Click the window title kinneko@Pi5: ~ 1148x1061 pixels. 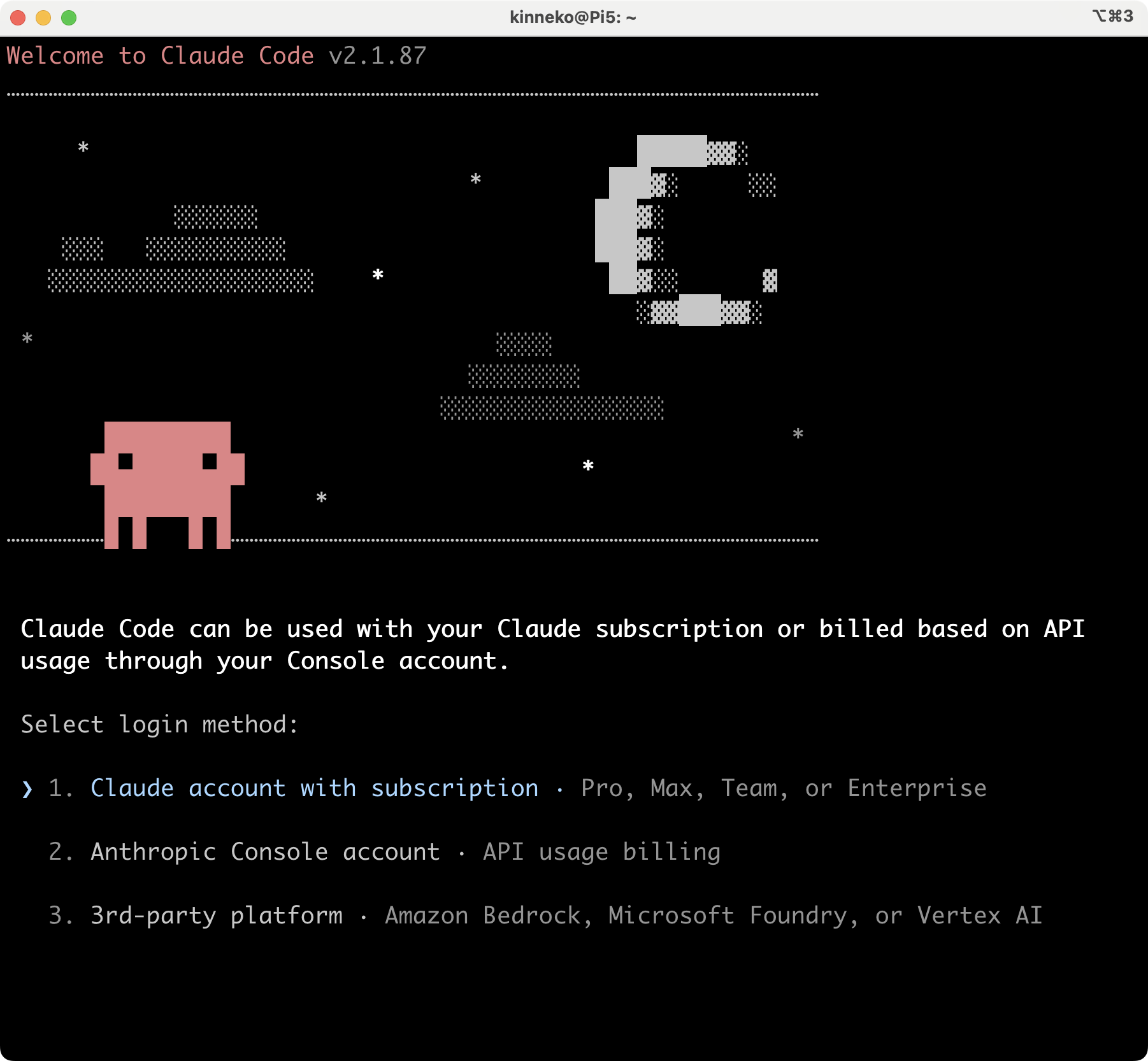coord(573,18)
